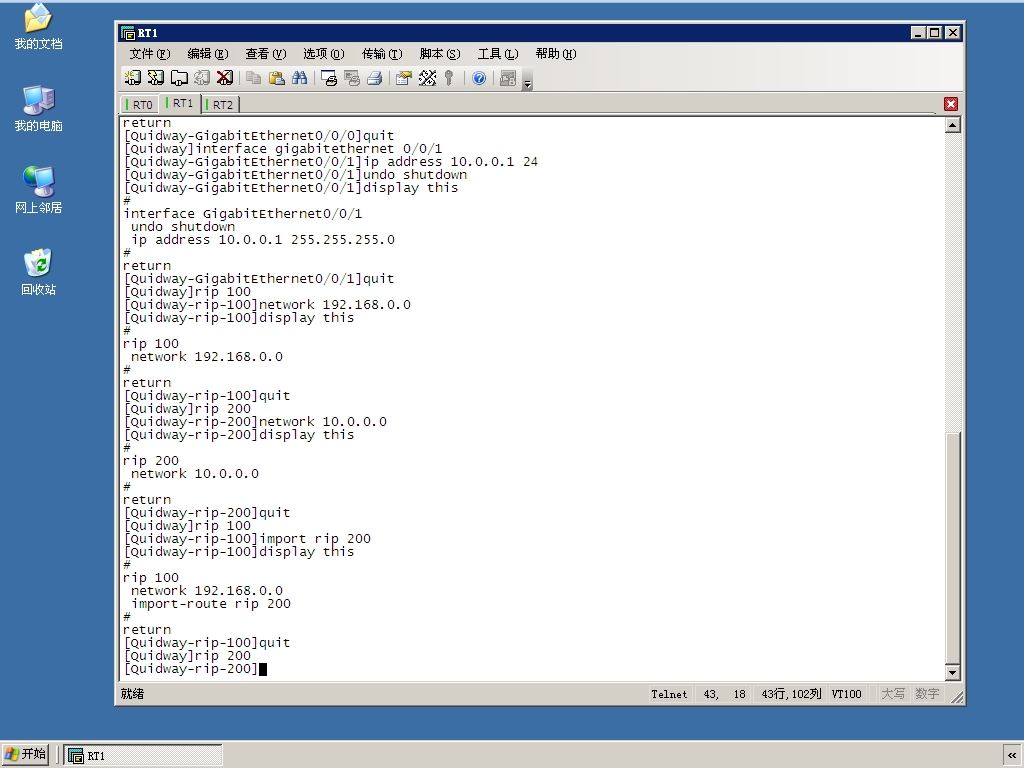Switch to the RT0 session tab

(x=140, y=104)
